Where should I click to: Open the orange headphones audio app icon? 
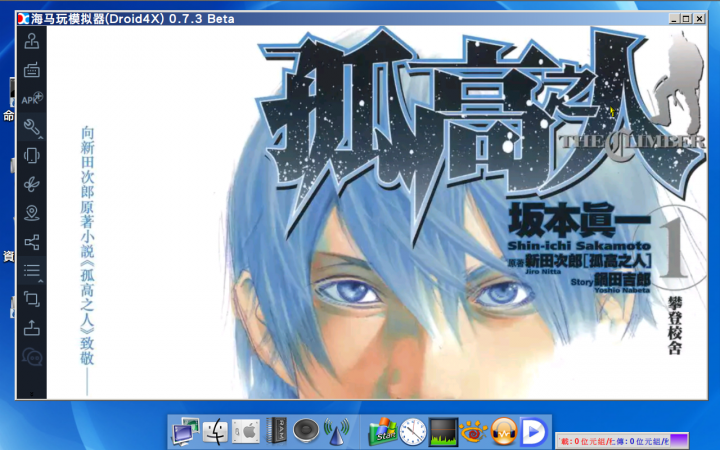pyautogui.click(x=504, y=432)
